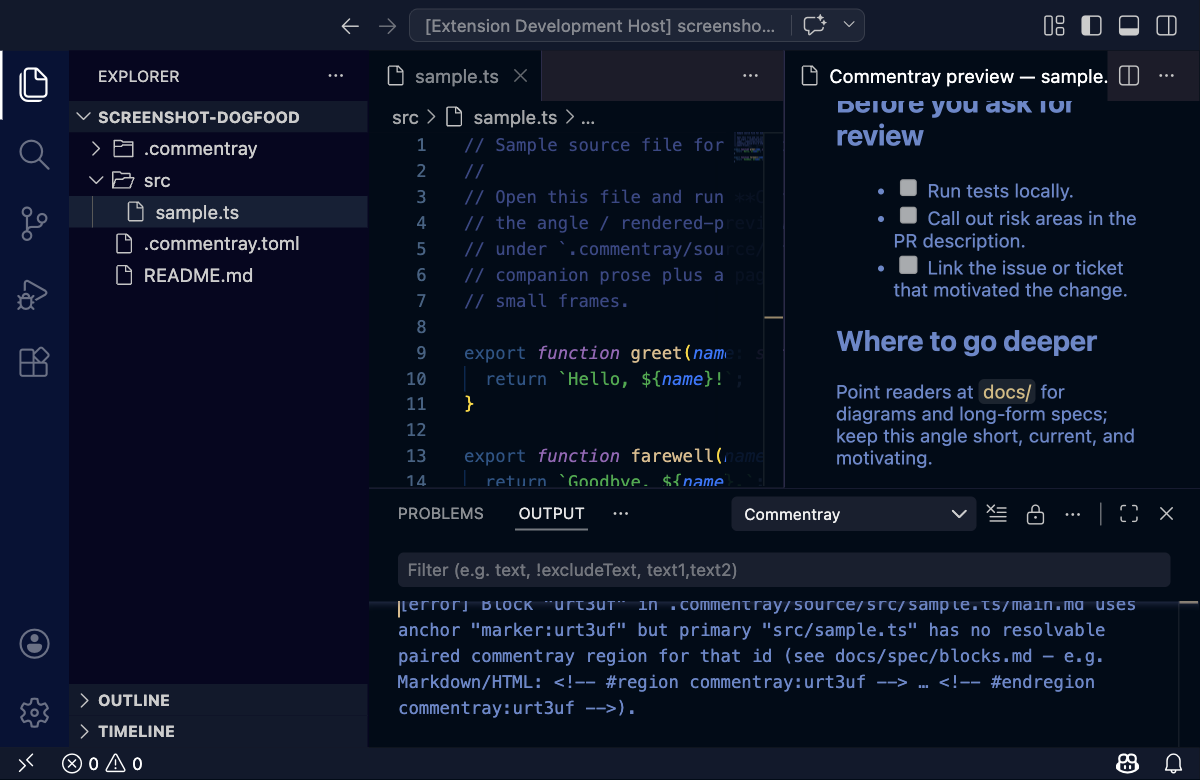1200x780 pixels.
Task: Click the 'docs/' inline code in preview
Action: [x=1007, y=392]
